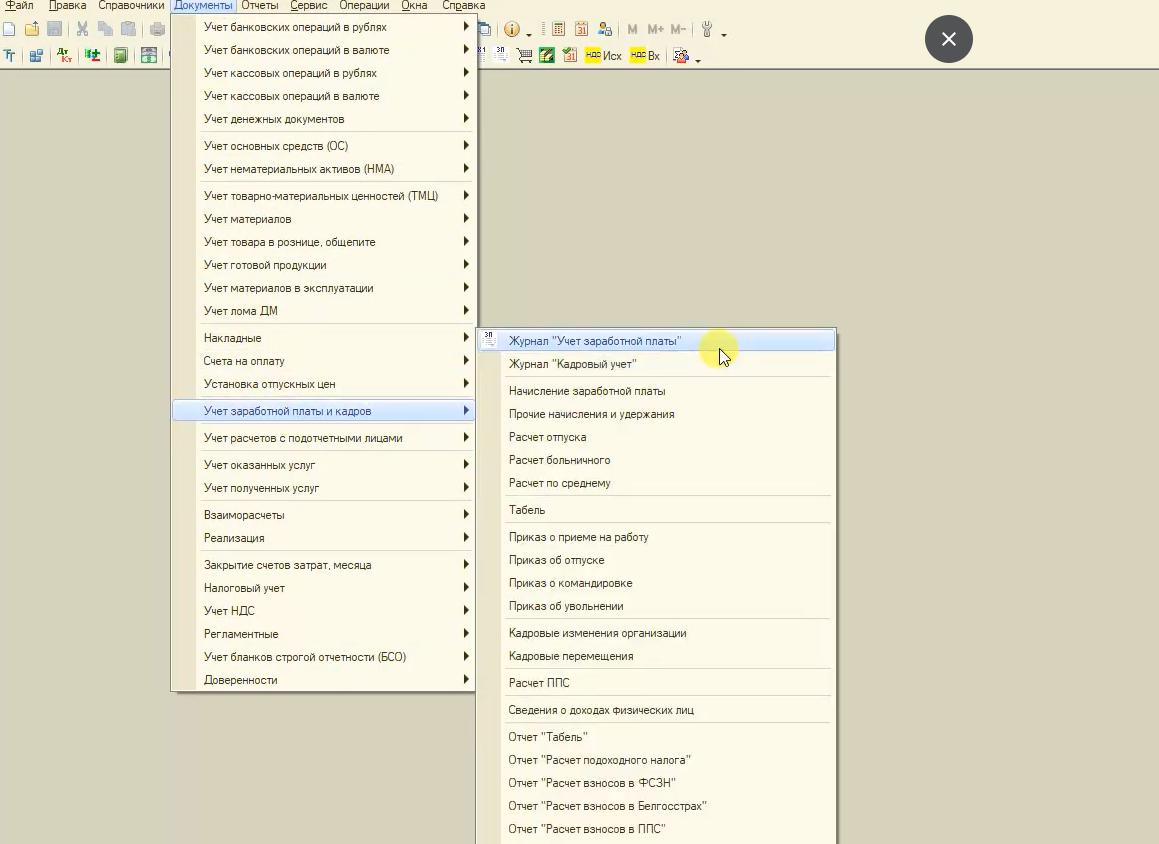Open dropdown arrow next to sigma people icon
1159x844 pixels.
[698, 59]
